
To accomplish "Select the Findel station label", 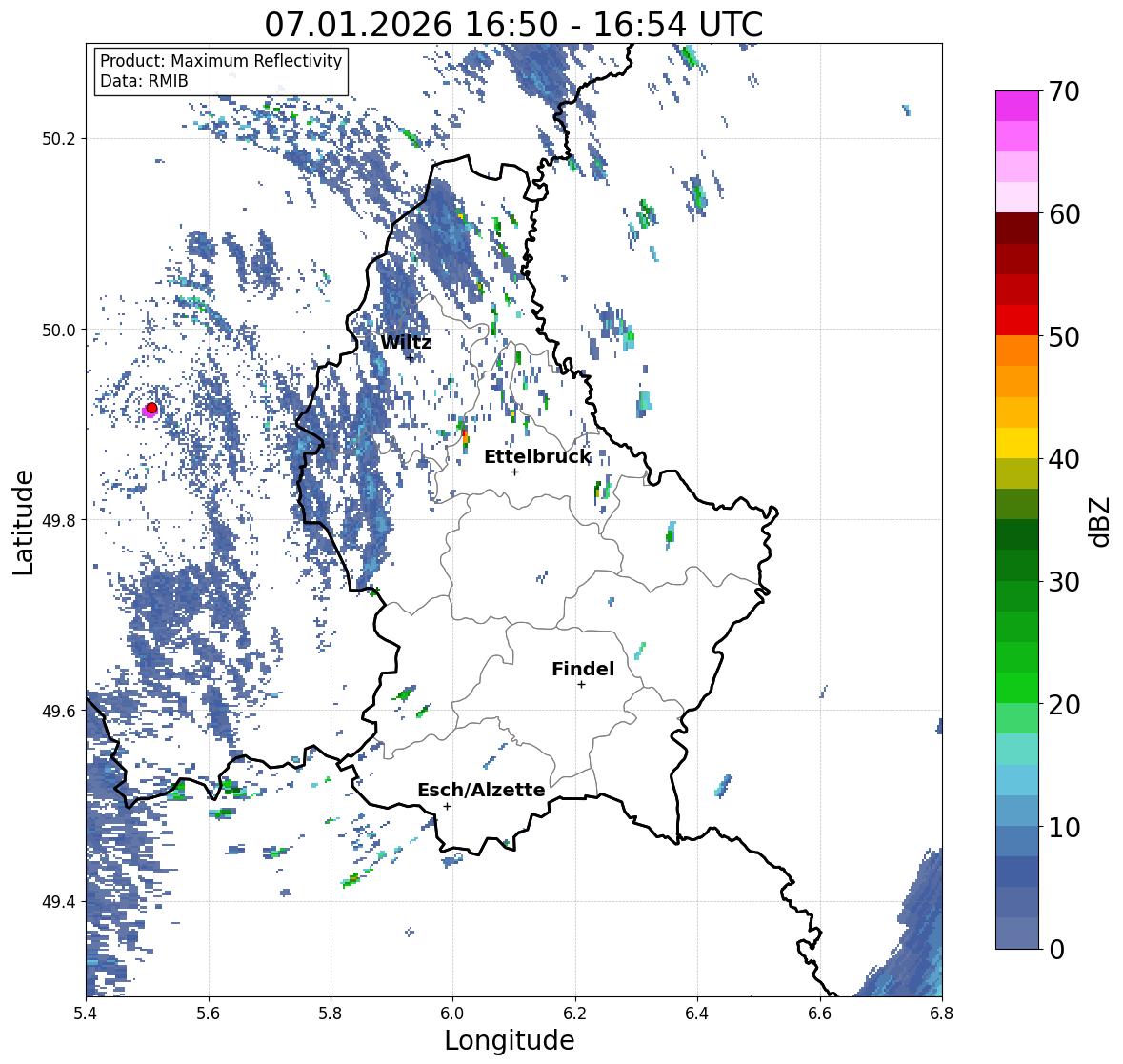I will coord(583,669).
